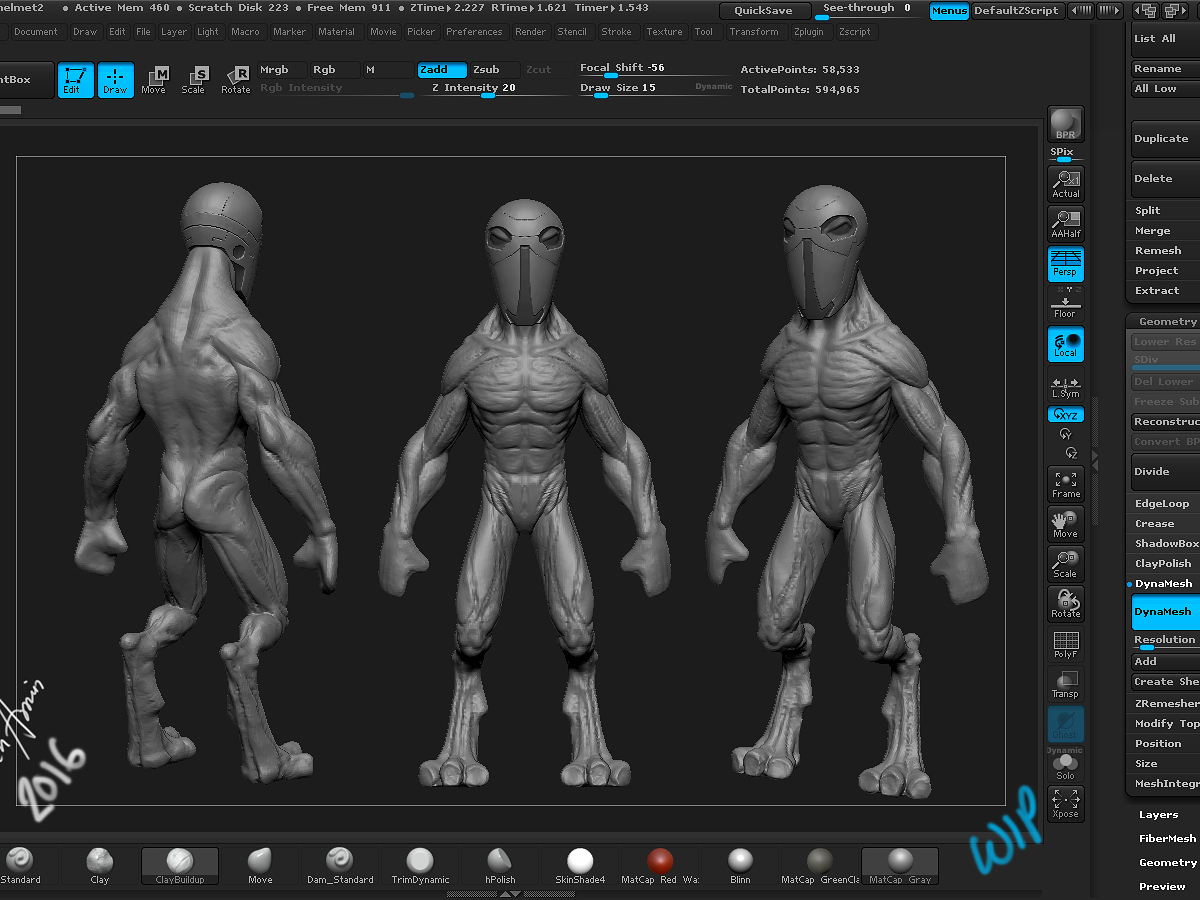Activate the Draw mode button
Viewport: 1200px width, 900px height.
115,80
